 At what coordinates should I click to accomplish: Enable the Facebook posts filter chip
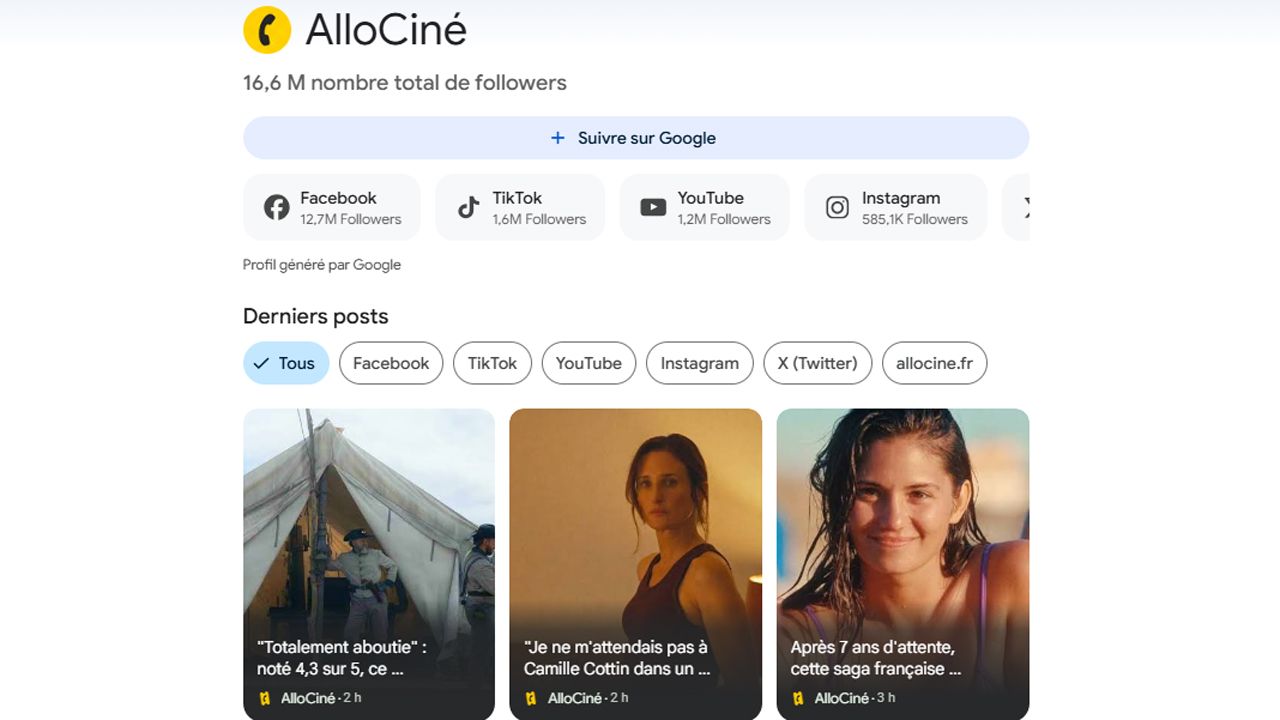pos(391,363)
